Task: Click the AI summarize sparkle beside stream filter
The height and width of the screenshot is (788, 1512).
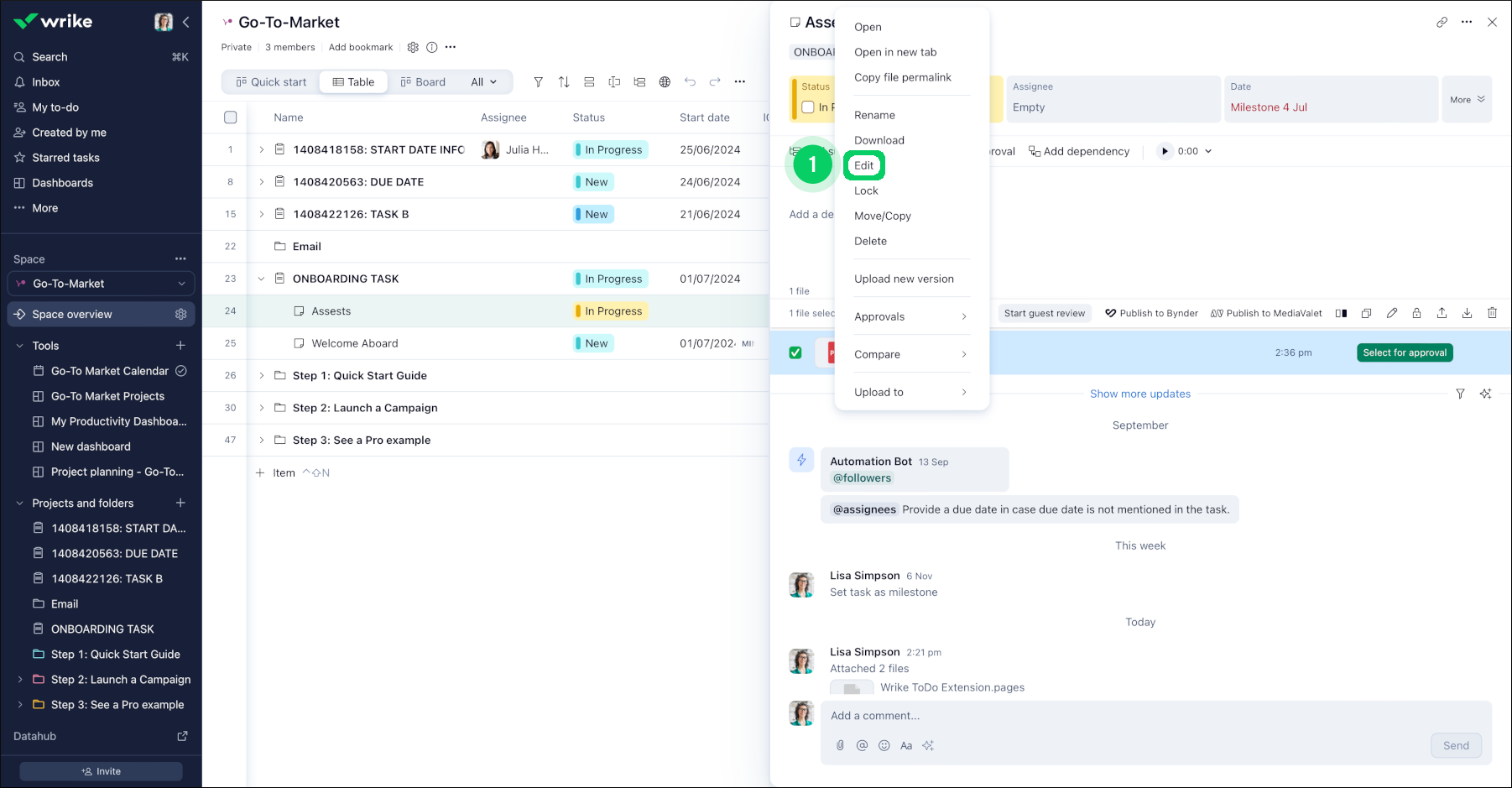Action: pos(1486,394)
